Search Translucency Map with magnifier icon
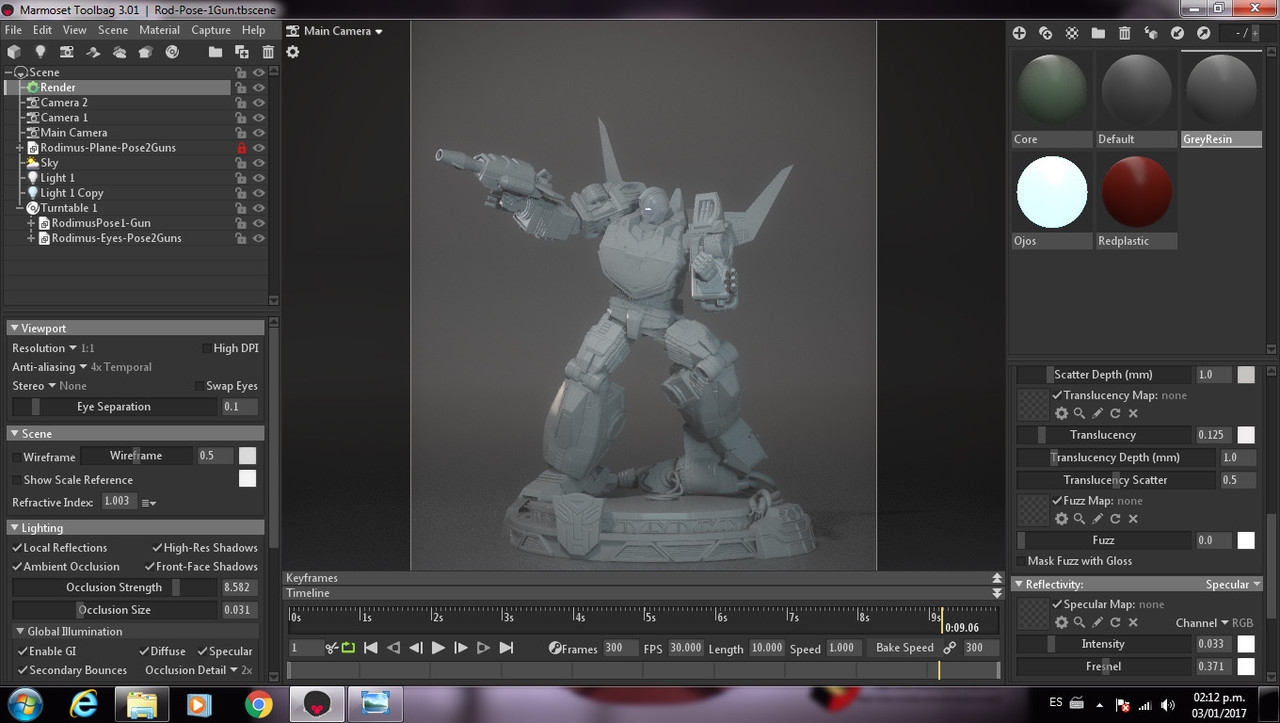The height and width of the screenshot is (723, 1280). [1079, 413]
